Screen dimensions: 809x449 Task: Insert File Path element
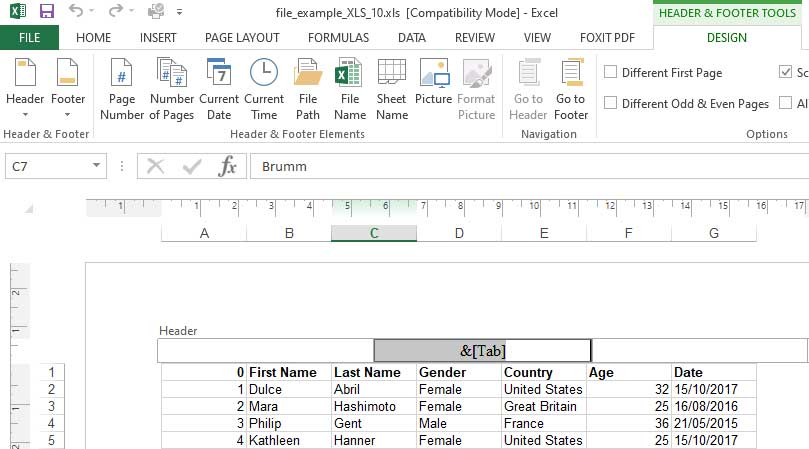(x=308, y=89)
